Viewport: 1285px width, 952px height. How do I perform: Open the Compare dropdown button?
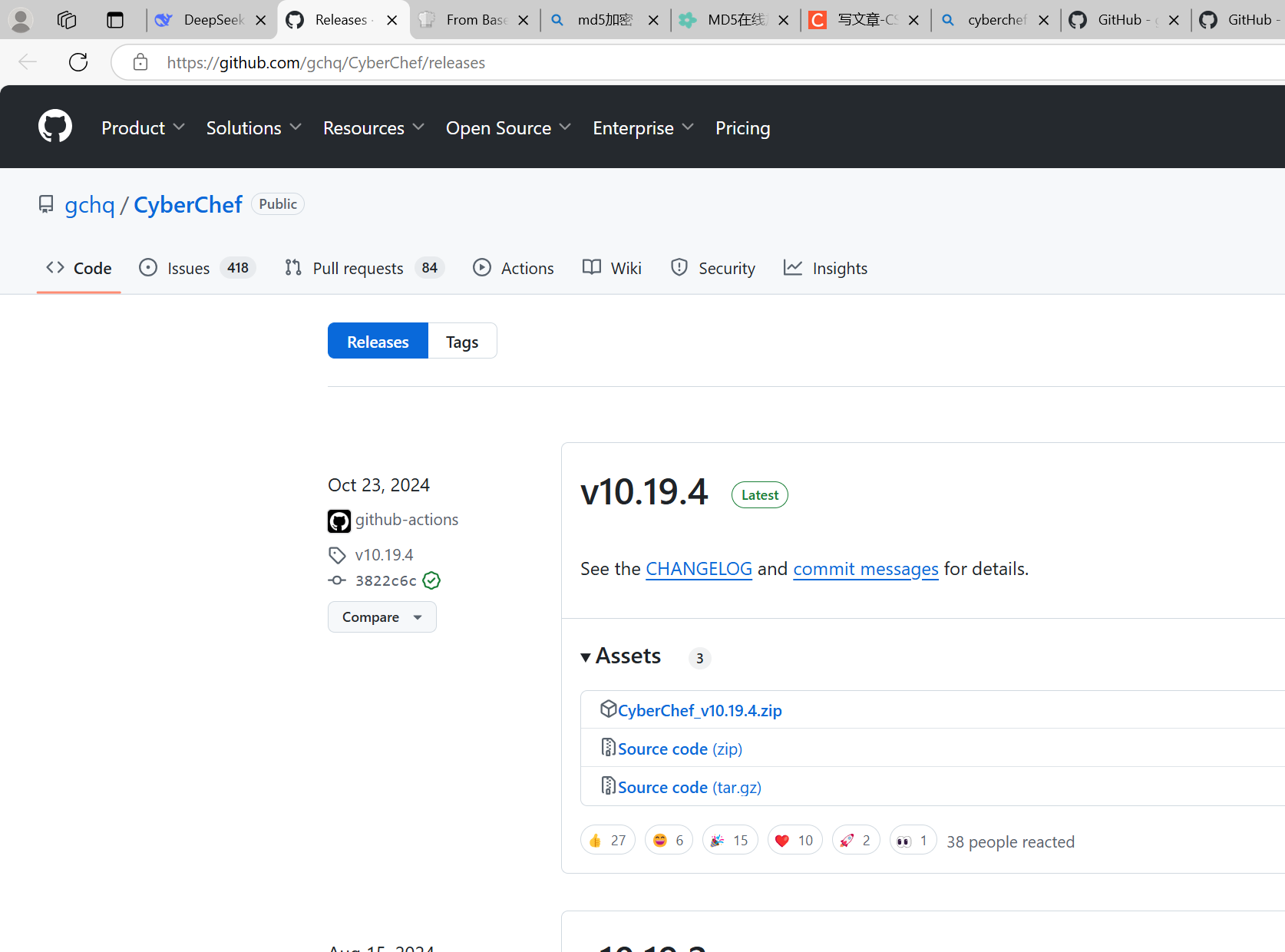tap(382, 616)
